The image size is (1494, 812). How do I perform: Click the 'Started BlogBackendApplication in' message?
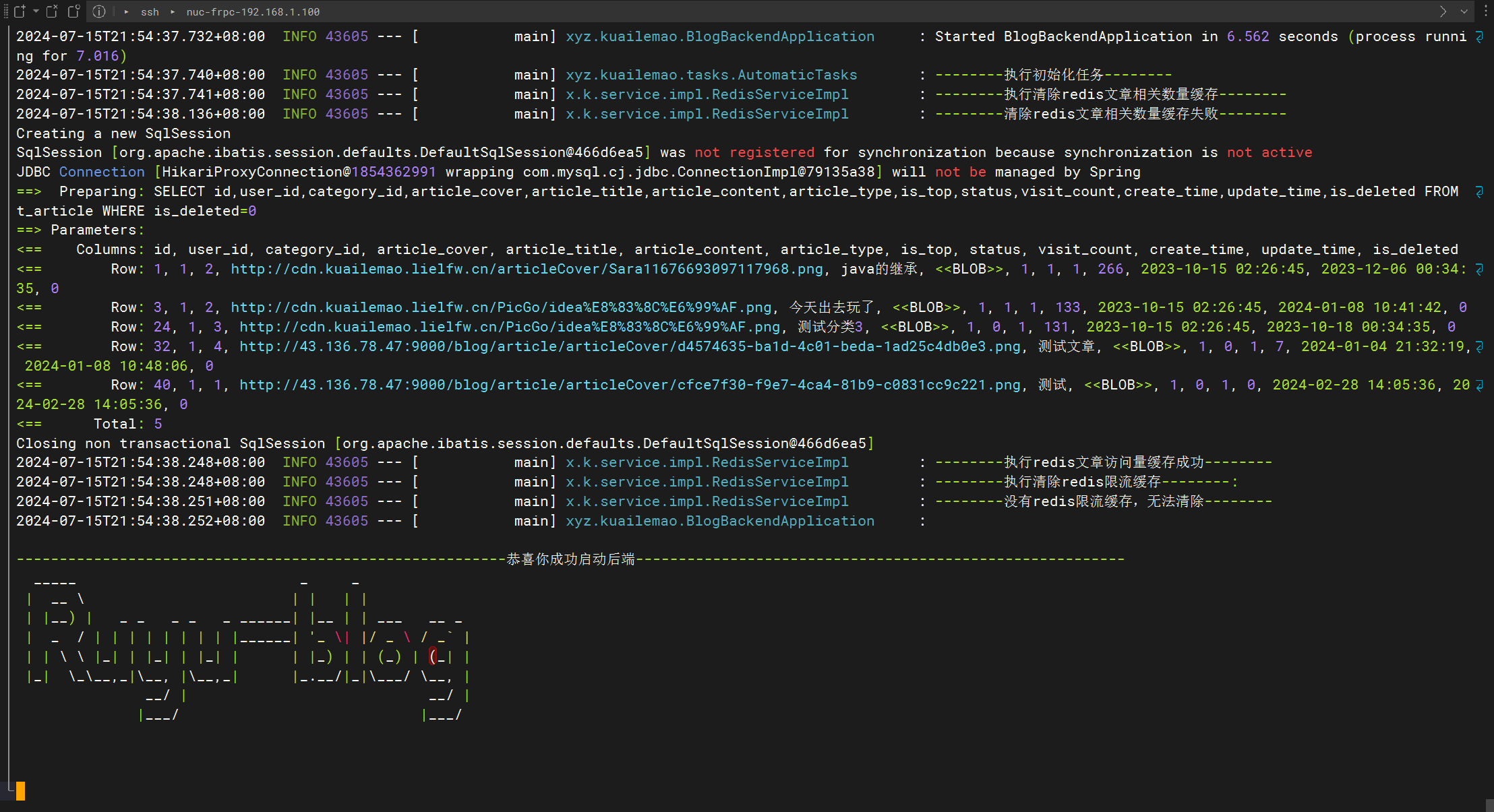[x=1077, y=36]
